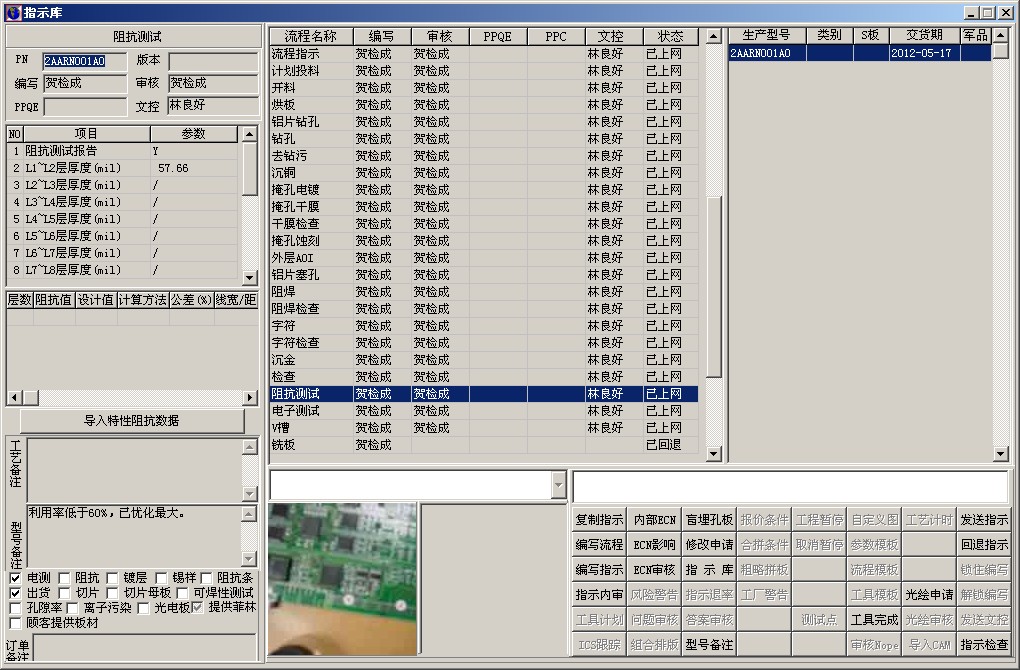Click the 光绘申请 button
Screen dimensions: 1020x670
(x=929, y=595)
